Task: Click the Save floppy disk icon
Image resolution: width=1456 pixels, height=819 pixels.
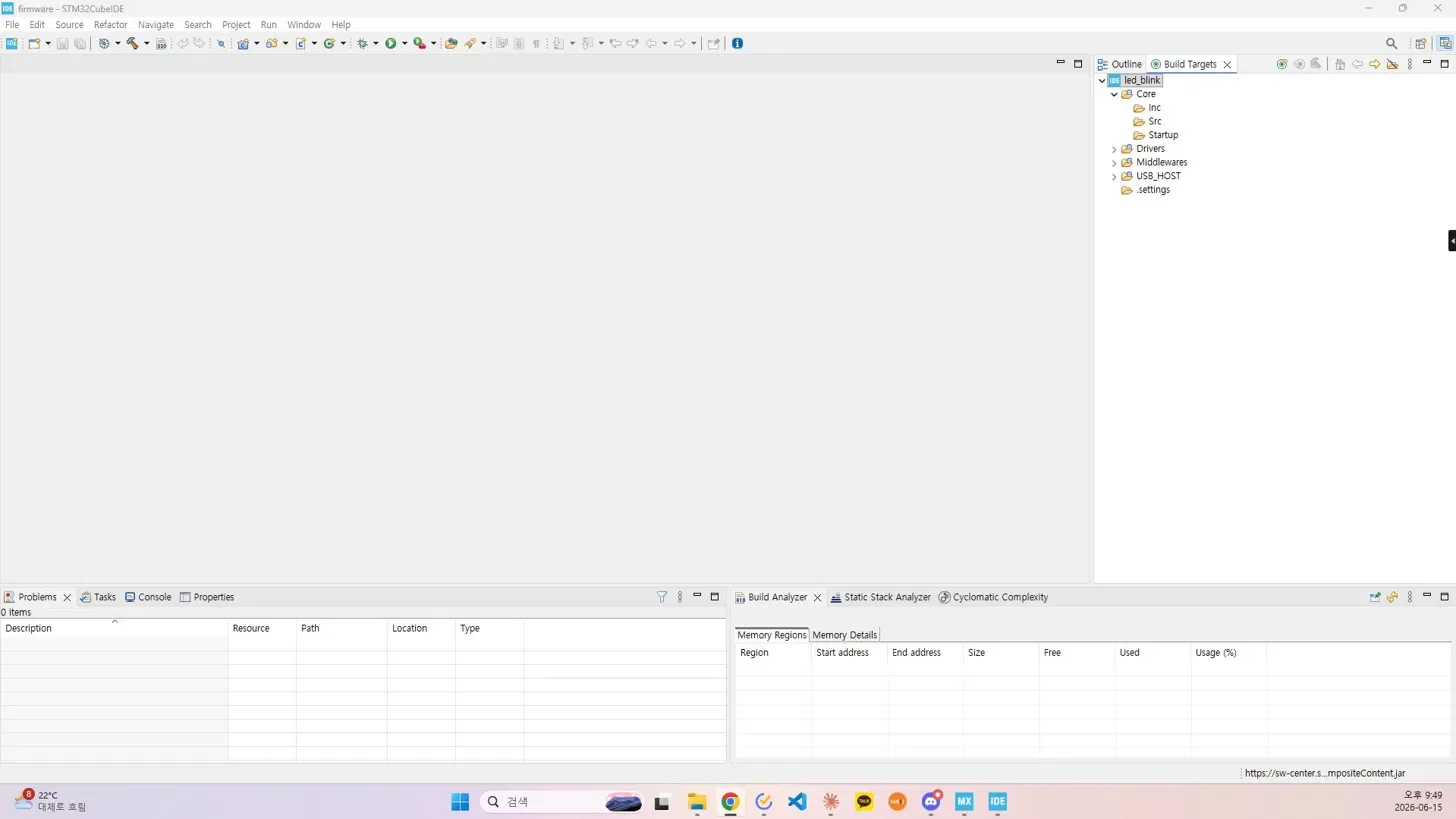Action: point(62,43)
